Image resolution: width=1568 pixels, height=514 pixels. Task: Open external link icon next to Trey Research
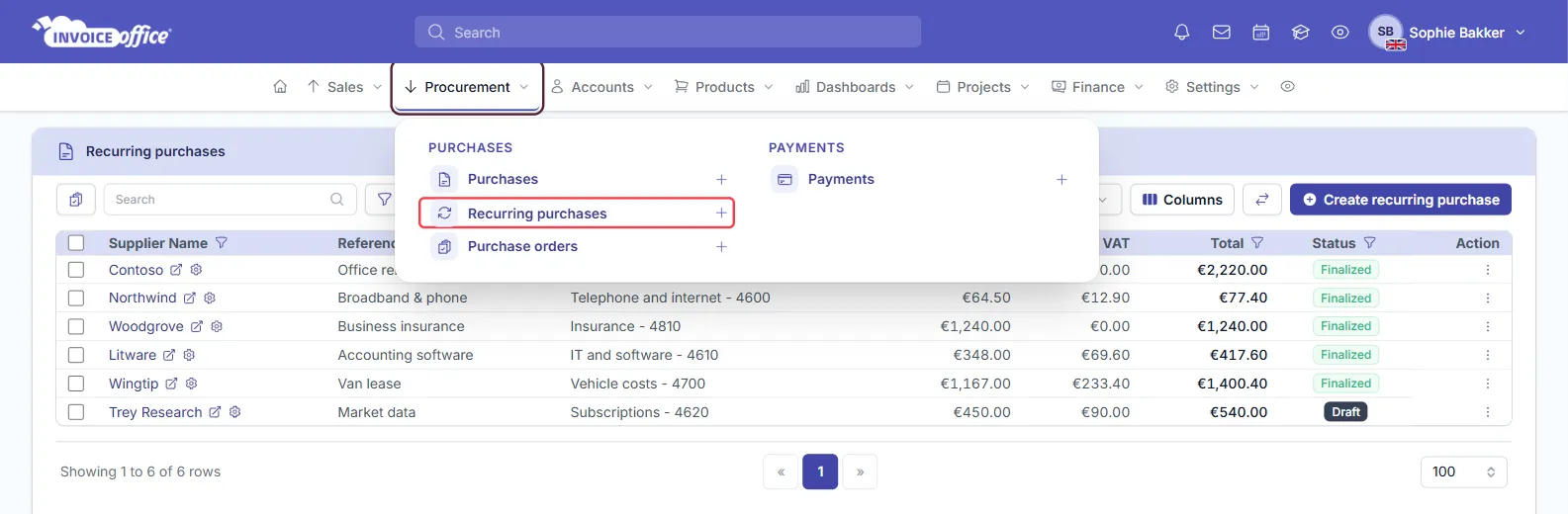[x=215, y=412]
